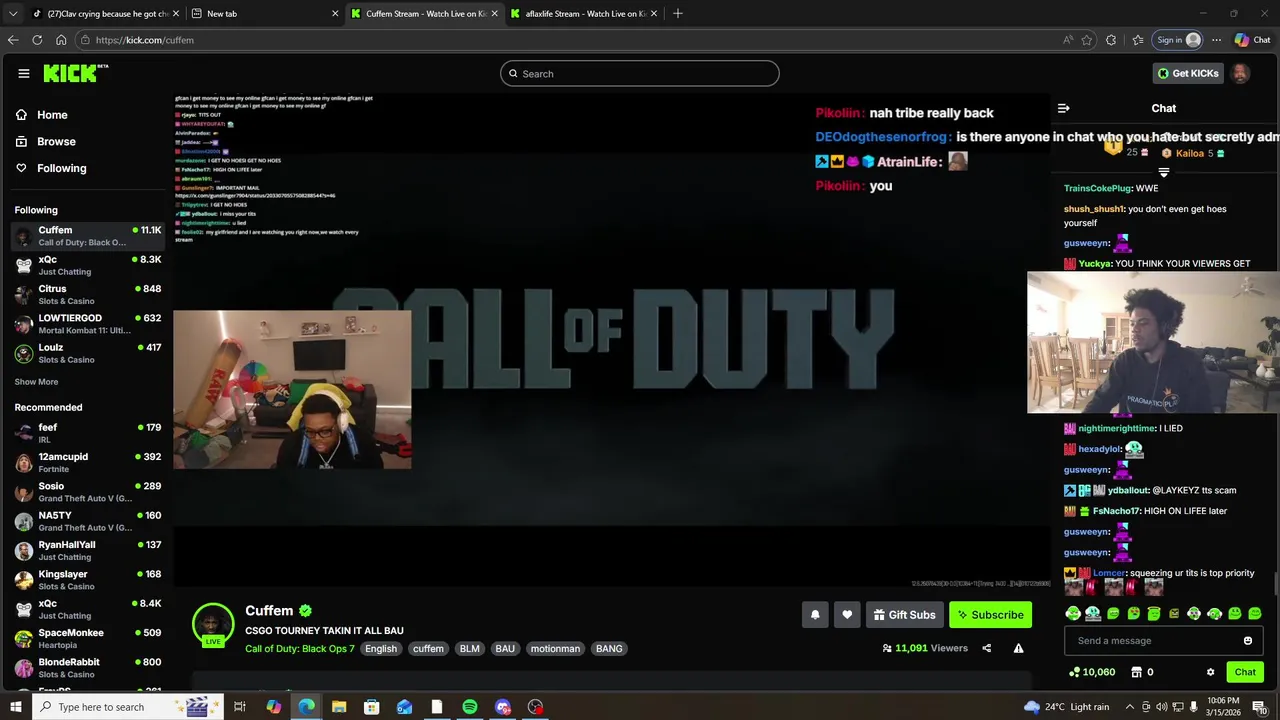Expand Following list with Show More
1280x720 pixels.
[x=36, y=382]
